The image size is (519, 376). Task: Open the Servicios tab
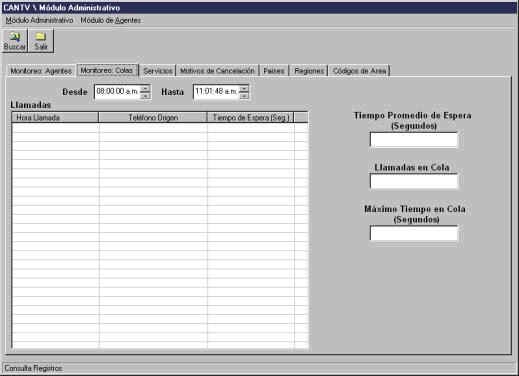[x=158, y=71]
